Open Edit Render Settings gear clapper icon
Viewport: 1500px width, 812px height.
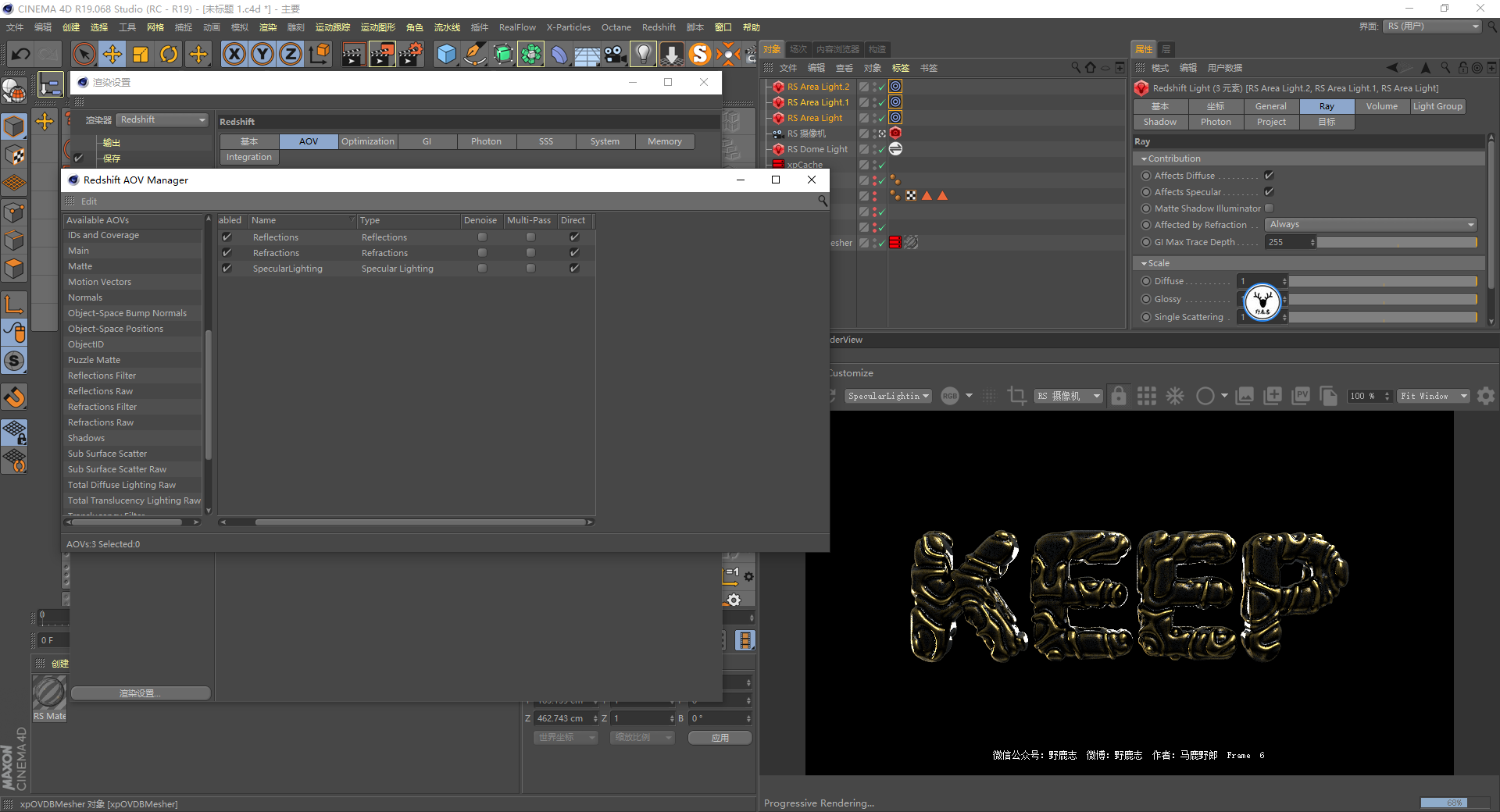pos(411,54)
